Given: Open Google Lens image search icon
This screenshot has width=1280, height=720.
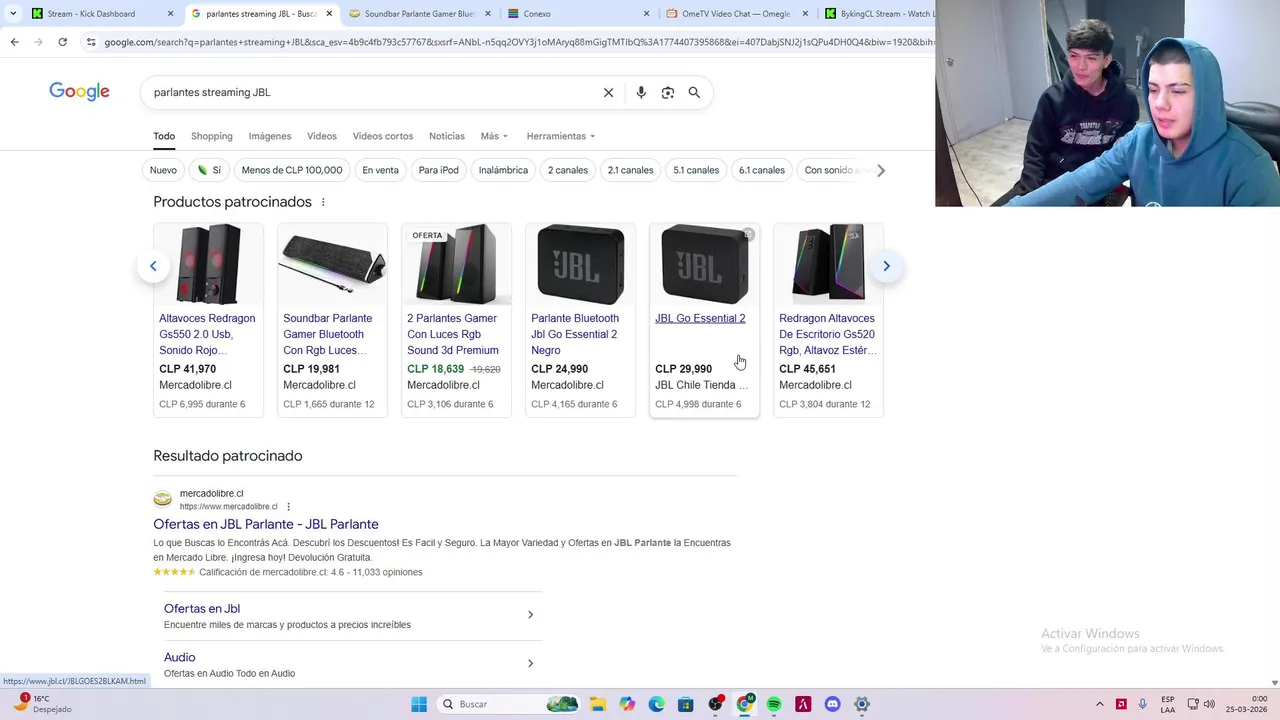Looking at the screenshot, I should 668,92.
